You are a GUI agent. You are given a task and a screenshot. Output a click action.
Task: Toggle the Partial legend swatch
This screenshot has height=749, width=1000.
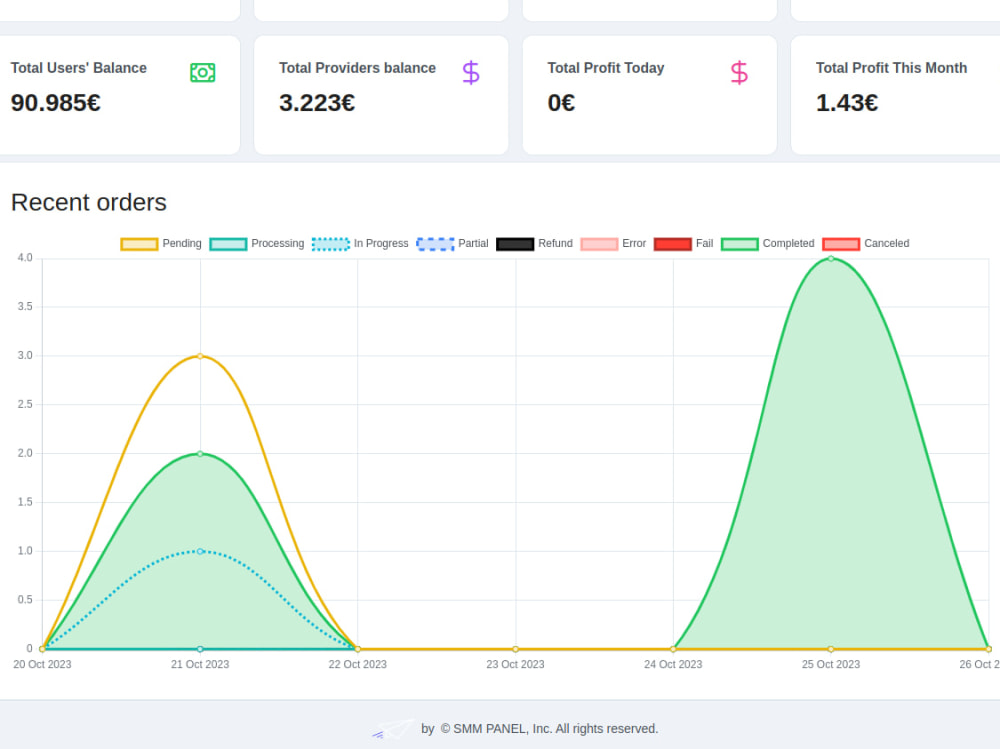435,244
